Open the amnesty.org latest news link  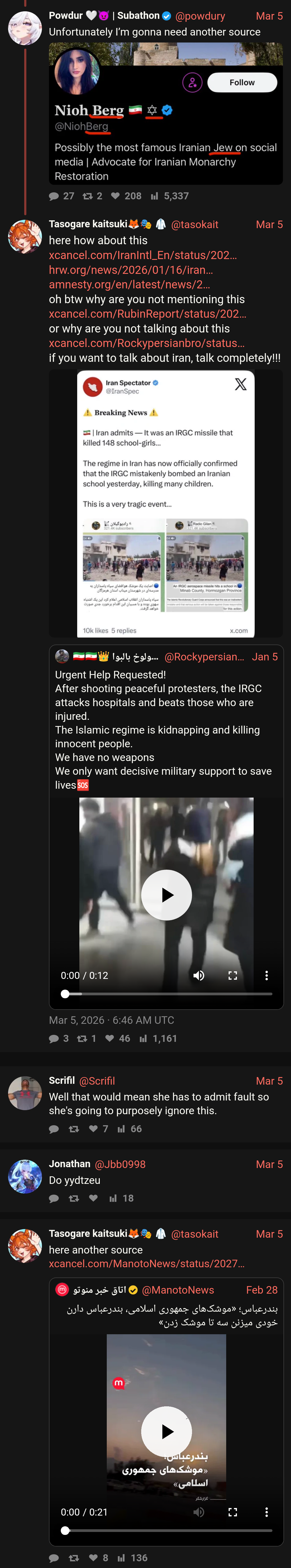click(x=130, y=284)
